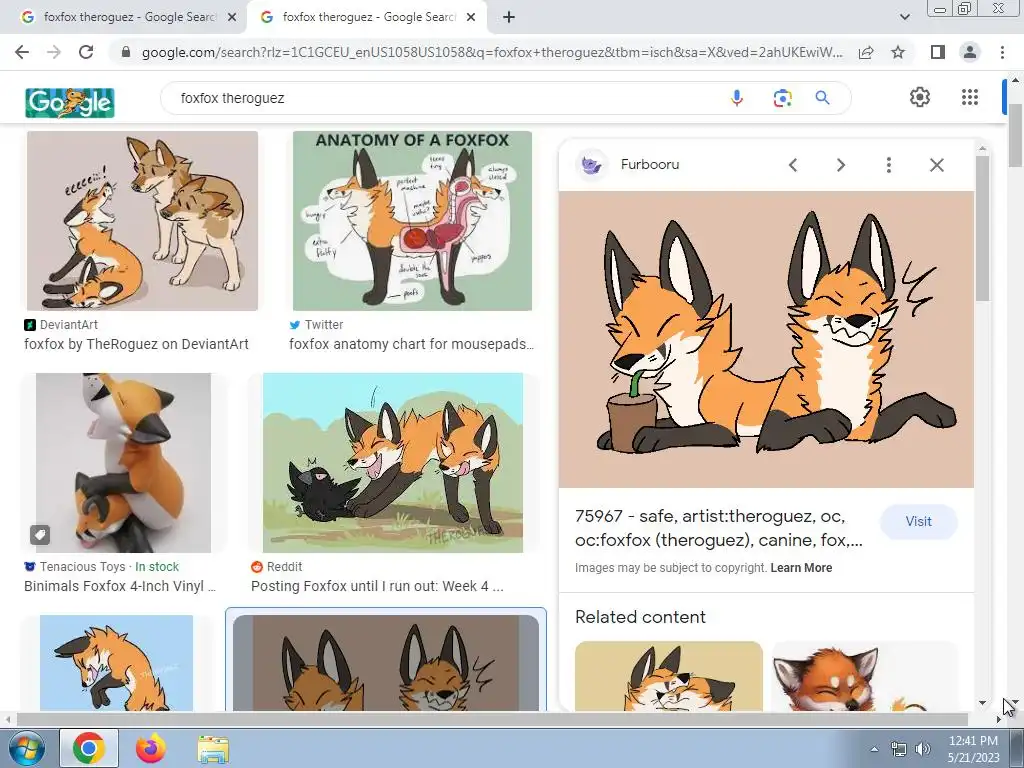1024x768 pixels.
Task: Open the Google apps grid
Action: (970, 97)
